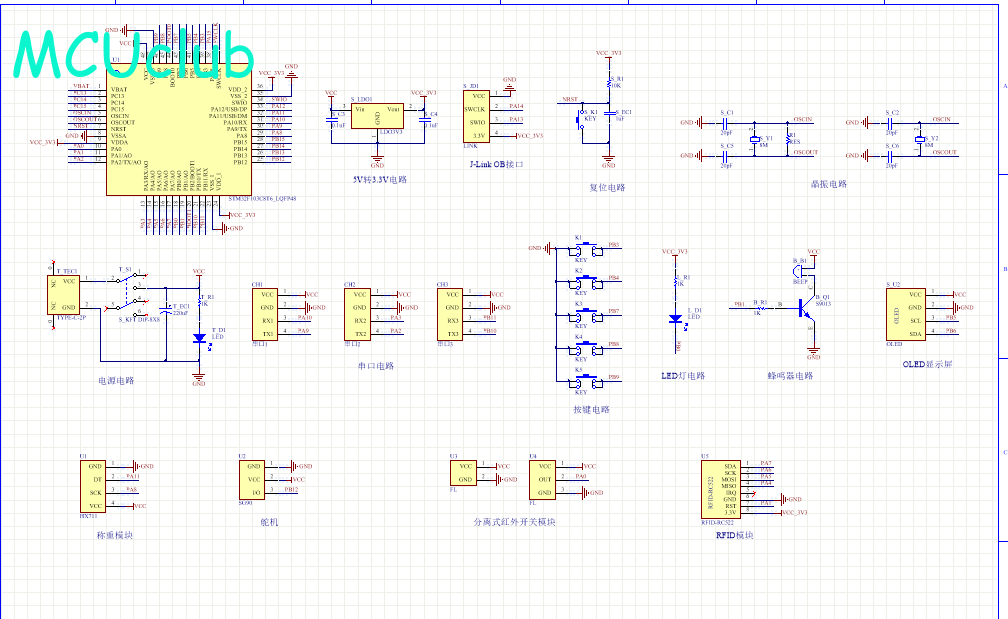The image size is (1008, 619).
Task: Click the '按键电路' caption
Action: point(591,410)
